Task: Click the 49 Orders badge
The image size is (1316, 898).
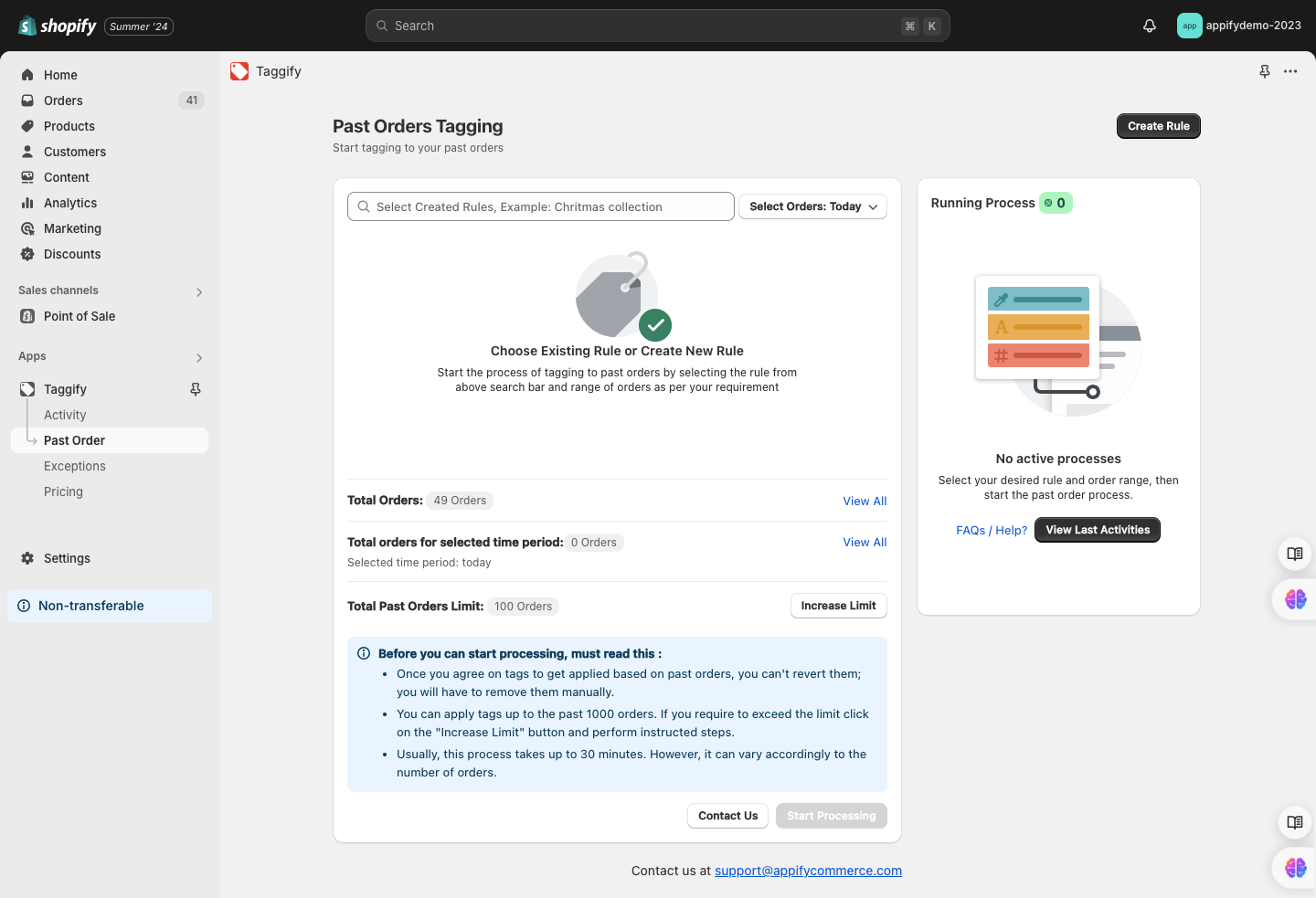Action: (460, 501)
